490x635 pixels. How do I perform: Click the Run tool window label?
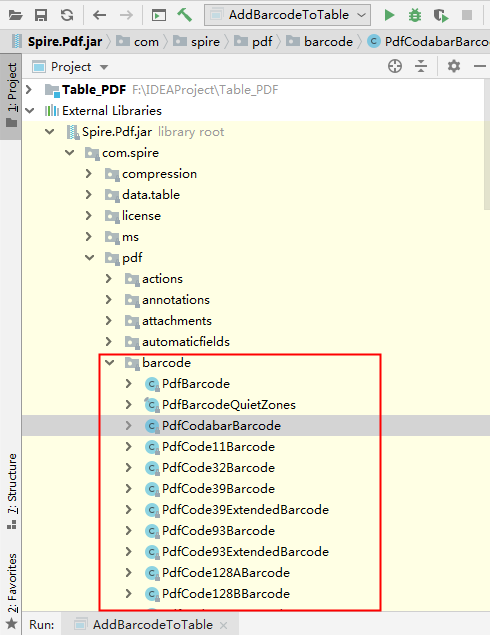click(x=41, y=624)
